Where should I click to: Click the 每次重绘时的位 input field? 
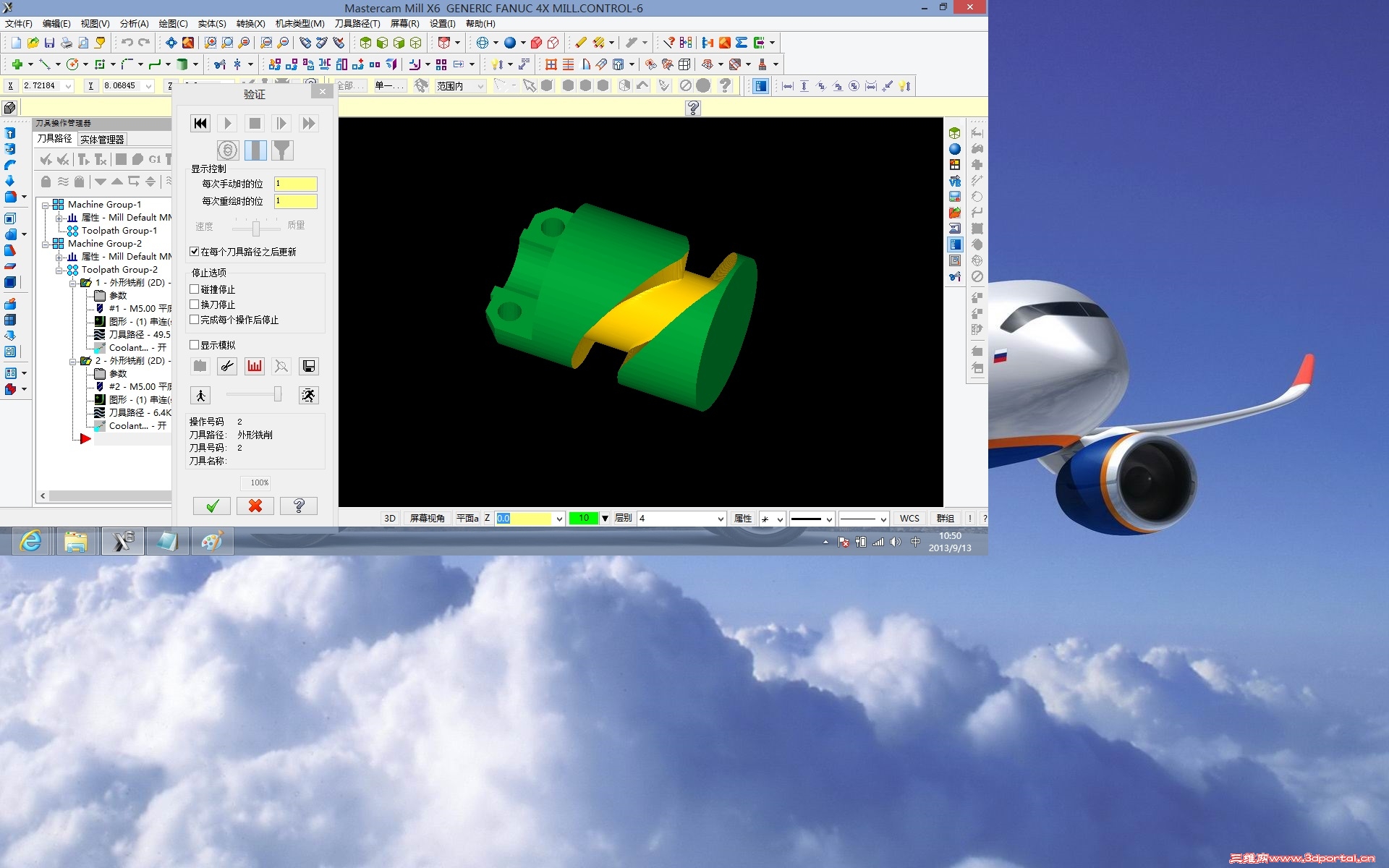click(x=295, y=201)
